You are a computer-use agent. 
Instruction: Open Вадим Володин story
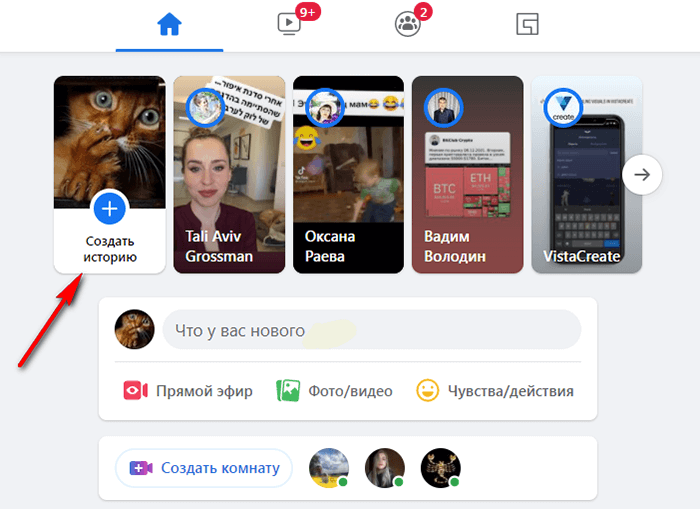467,174
